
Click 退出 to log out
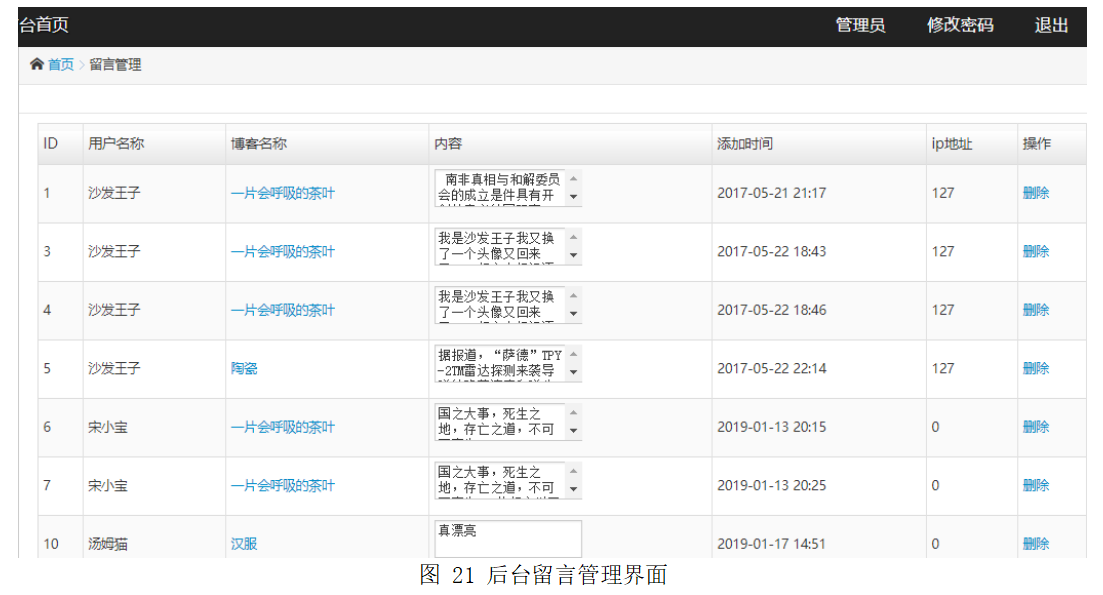[1051, 25]
